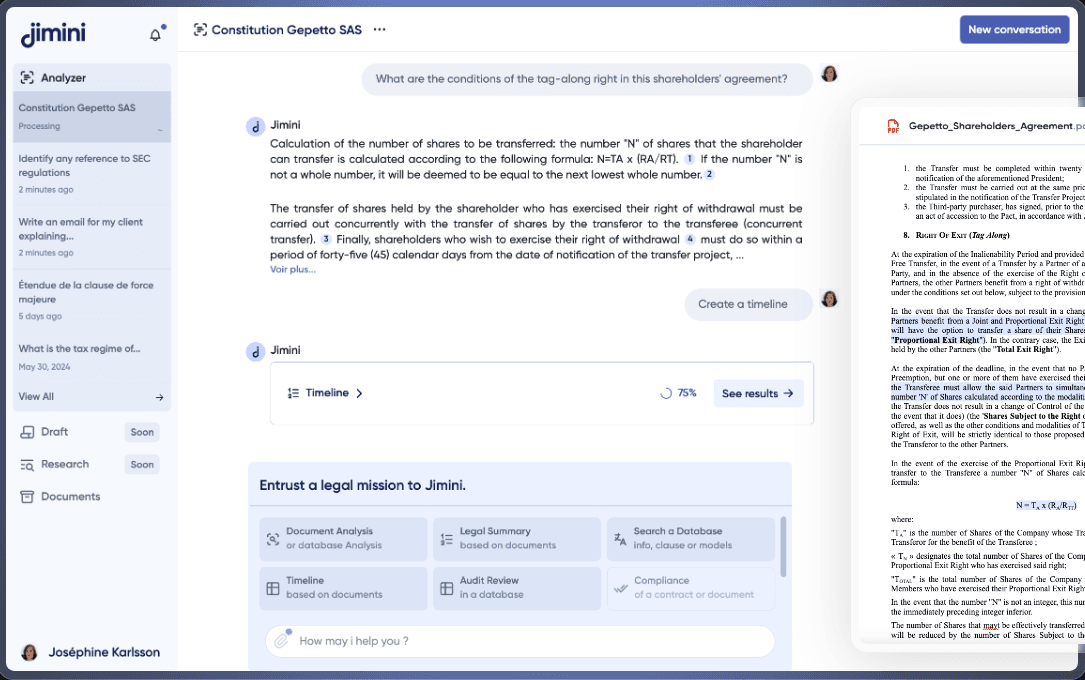Open Documents in the sidebar
The height and width of the screenshot is (680, 1085).
click(71, 497)
